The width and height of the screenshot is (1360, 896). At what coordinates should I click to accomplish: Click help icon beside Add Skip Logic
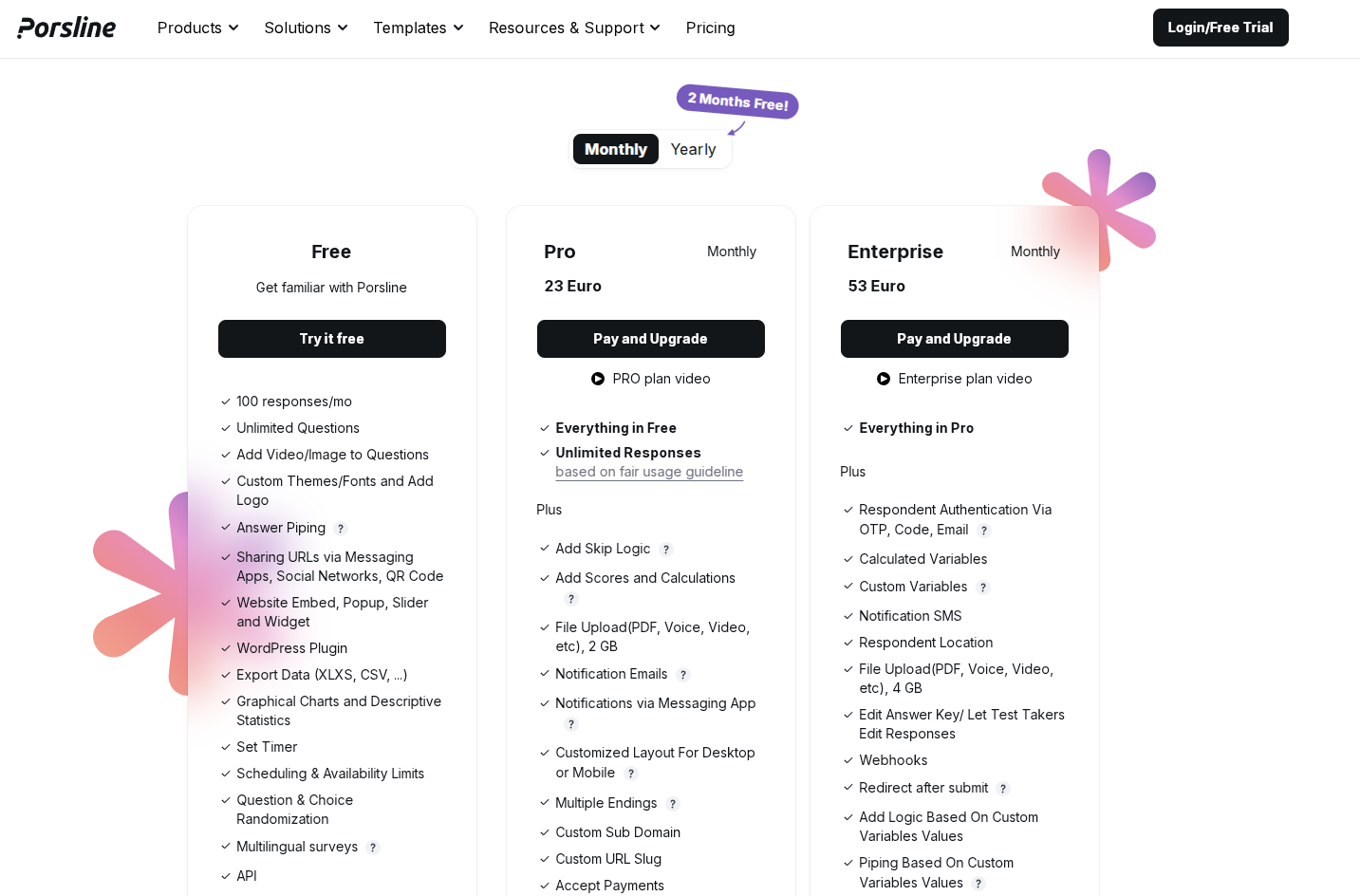coord(666,550)
